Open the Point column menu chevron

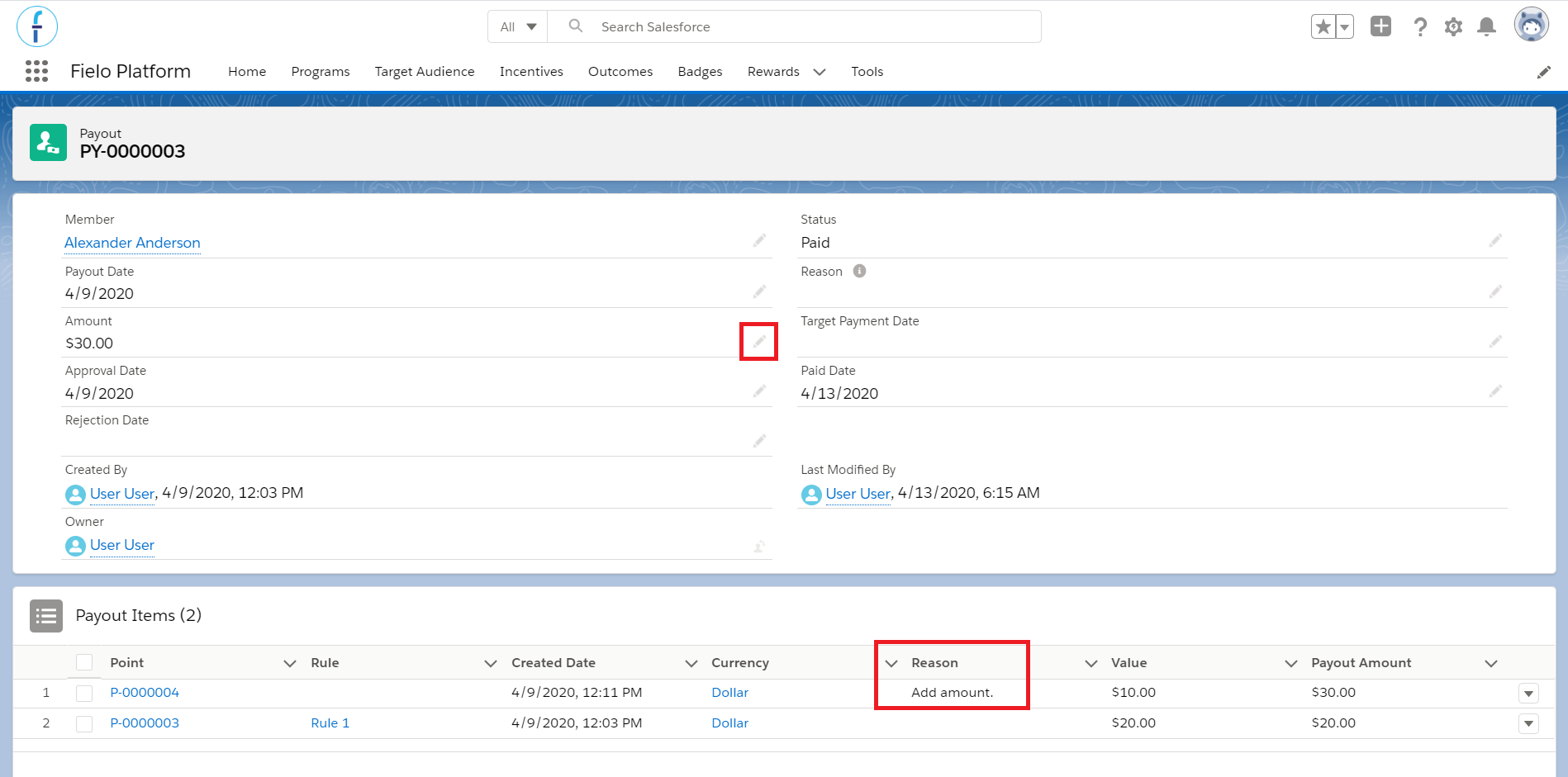click(290, 663)
